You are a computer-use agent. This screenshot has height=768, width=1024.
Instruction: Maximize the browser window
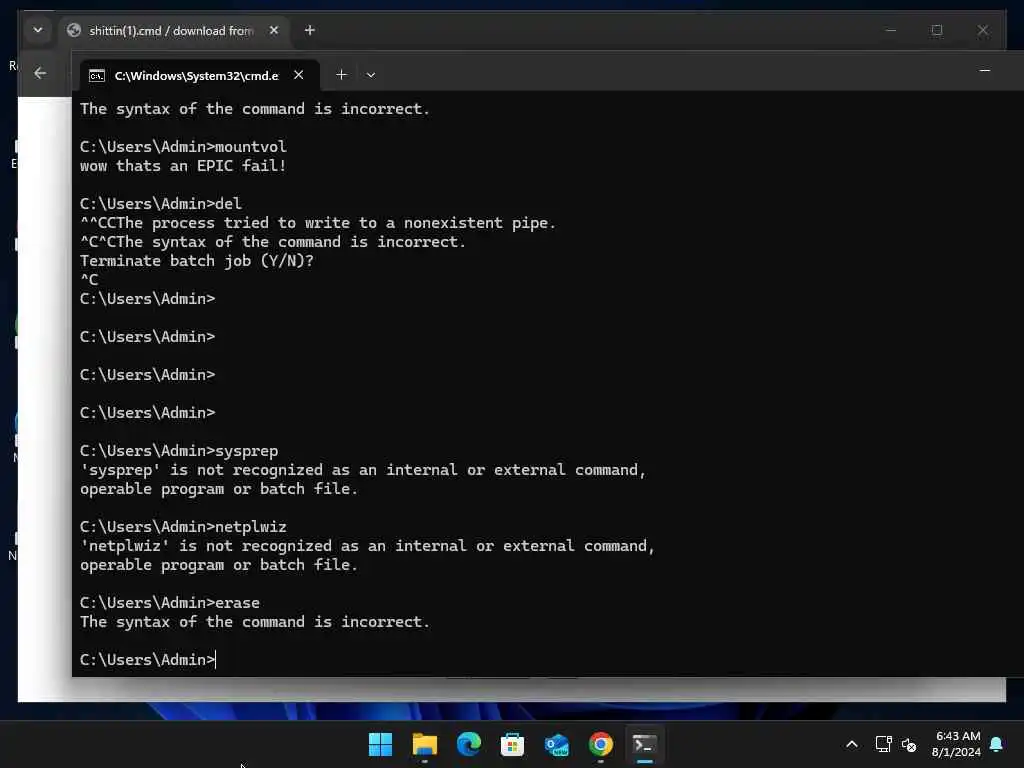(936, 31)
